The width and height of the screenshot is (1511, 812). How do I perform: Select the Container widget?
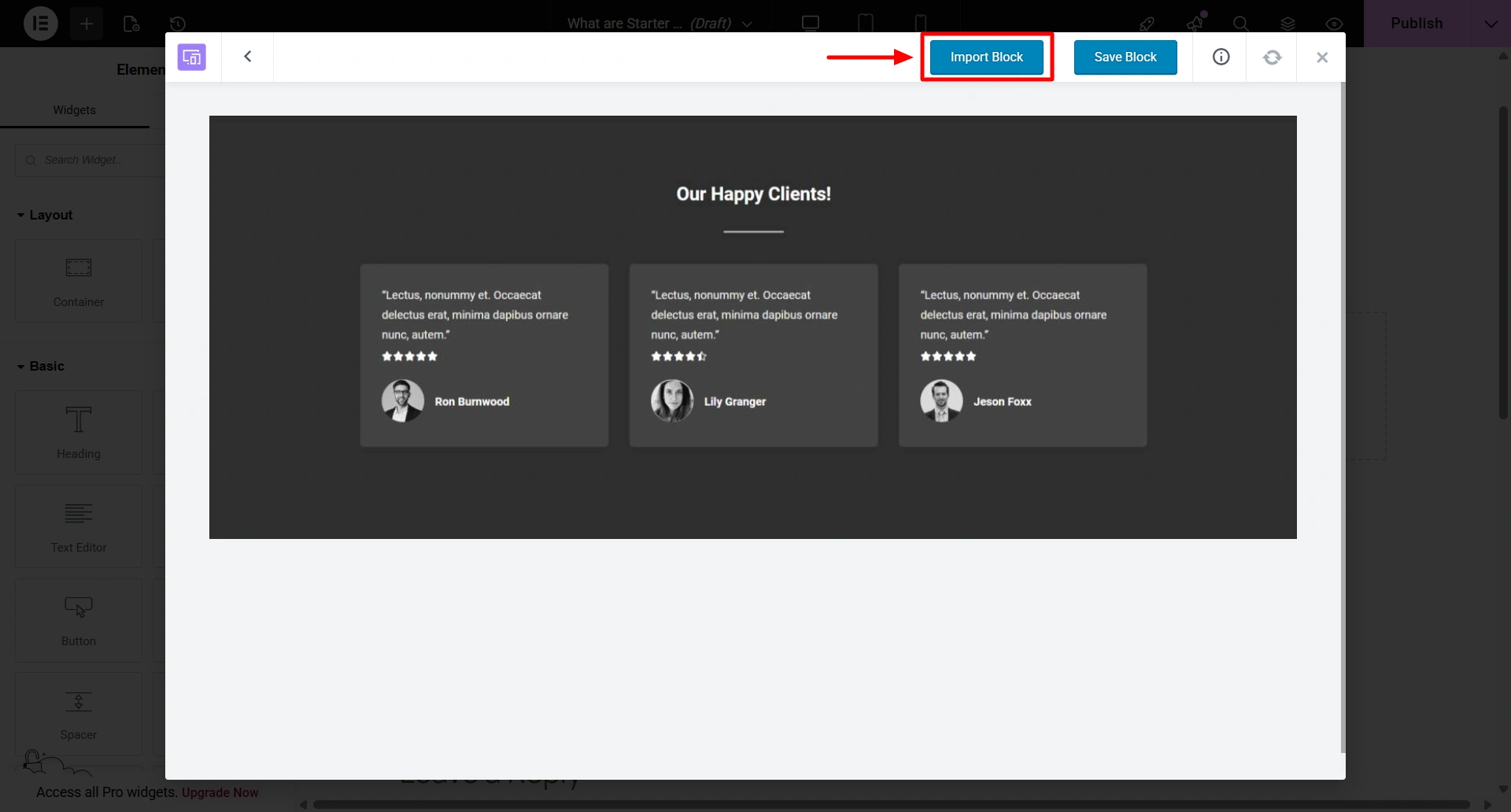coord(79,281)
